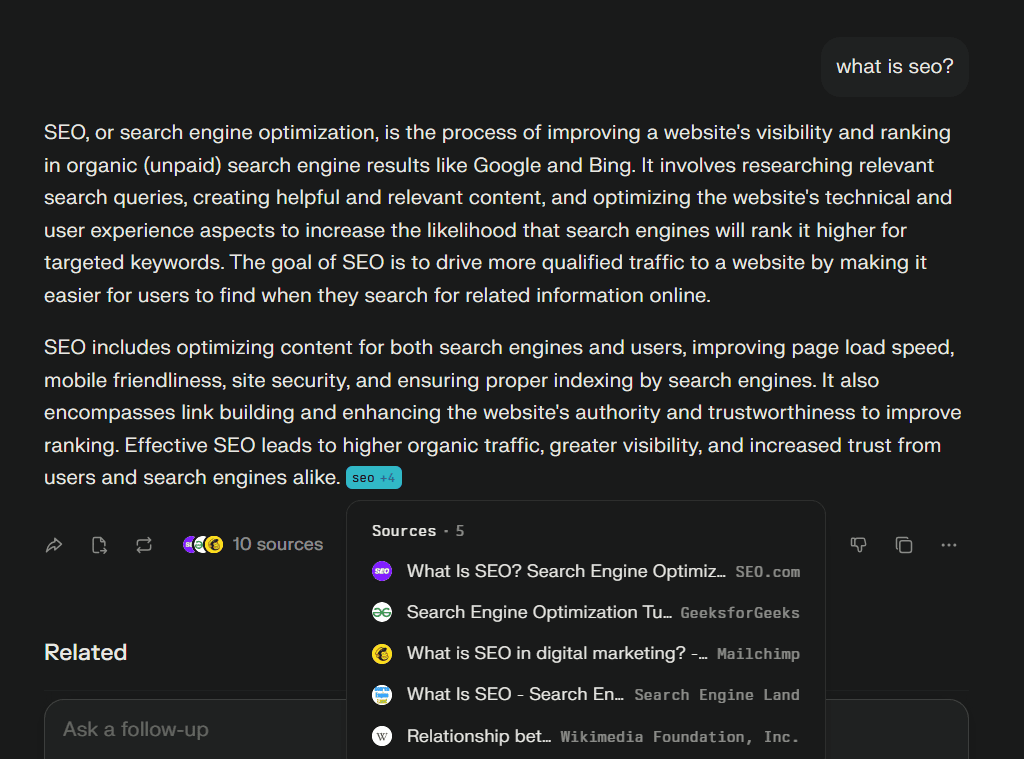Click the stacked source avatars
The image size is (1024, 759).
[x=201, y=544]
